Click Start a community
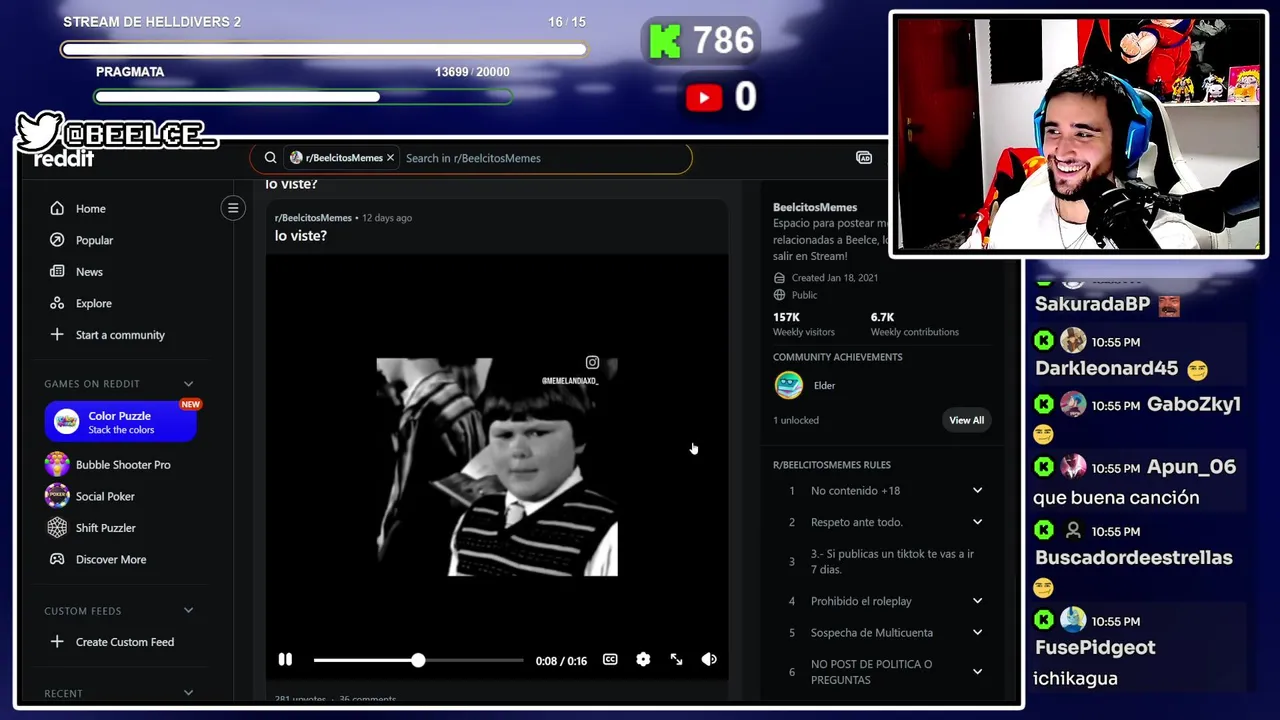Screen dimensions: 1280x720 (120, 335)
